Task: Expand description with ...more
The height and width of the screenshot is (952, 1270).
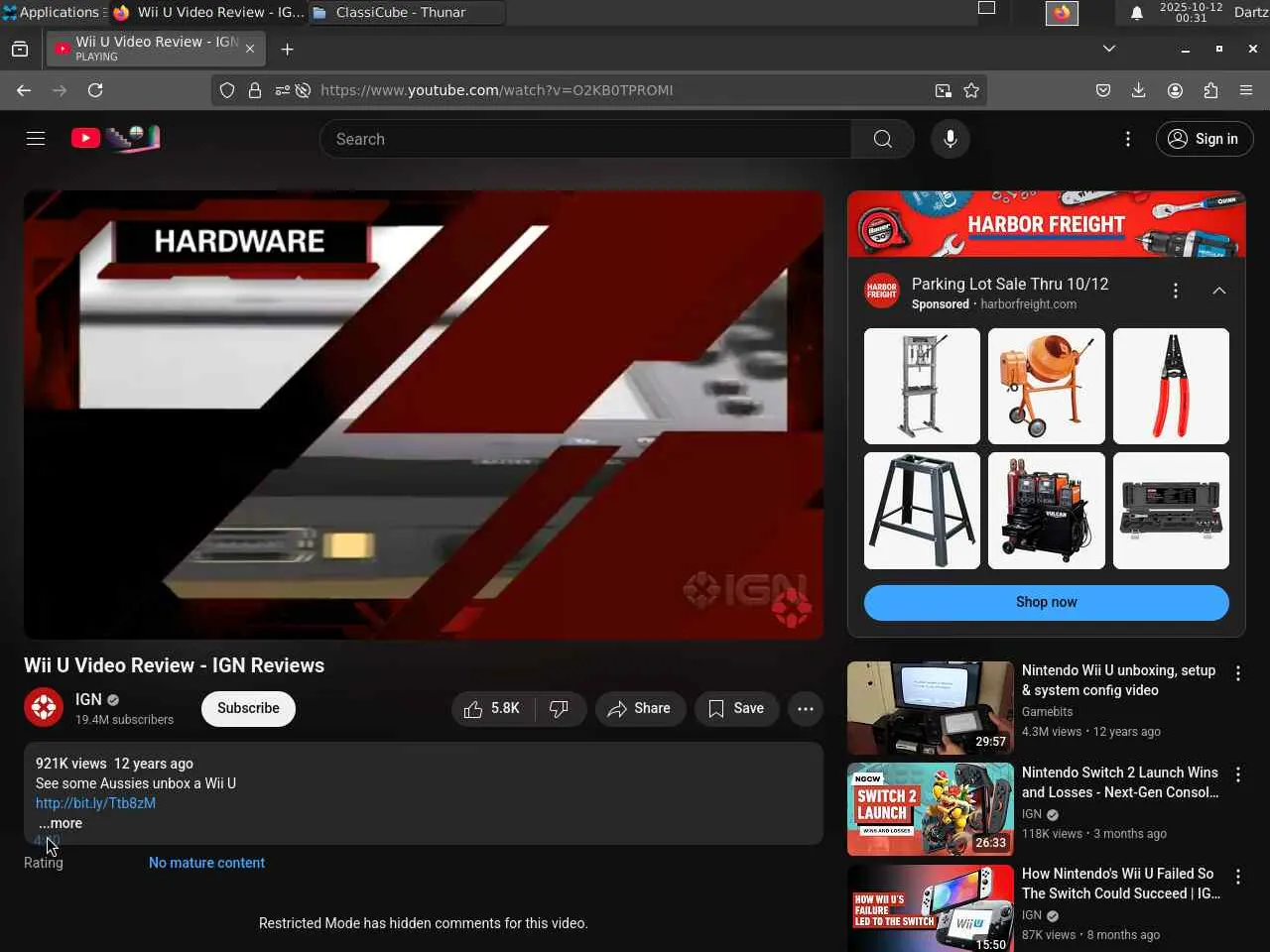Action: pyautogui.click(x=61, y=823)
